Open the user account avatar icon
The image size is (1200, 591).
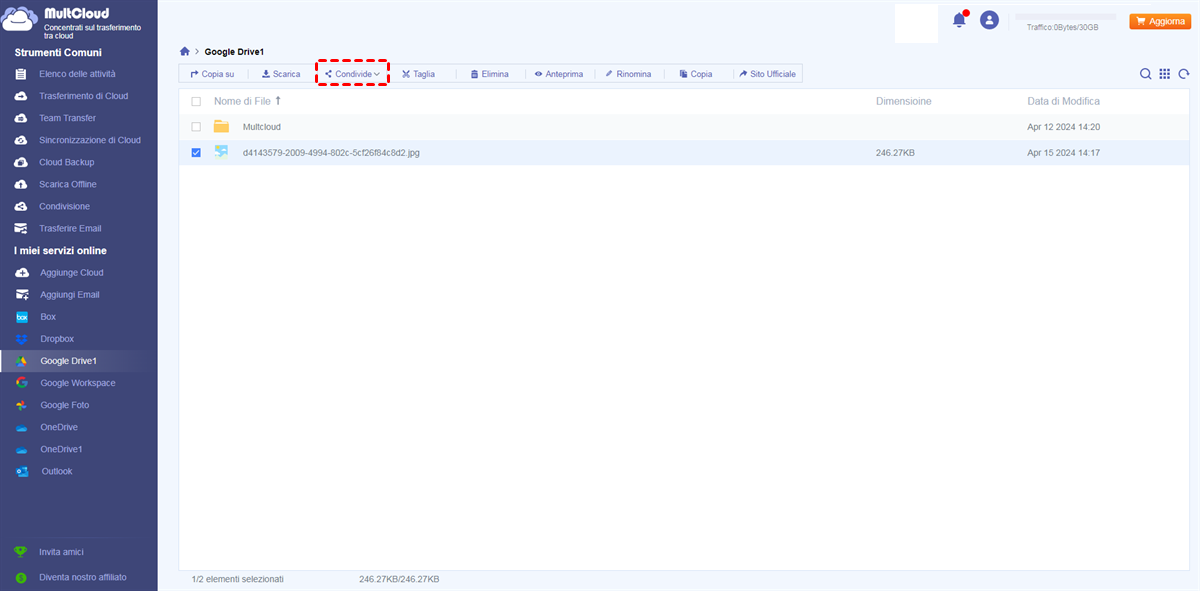(989, 20)
